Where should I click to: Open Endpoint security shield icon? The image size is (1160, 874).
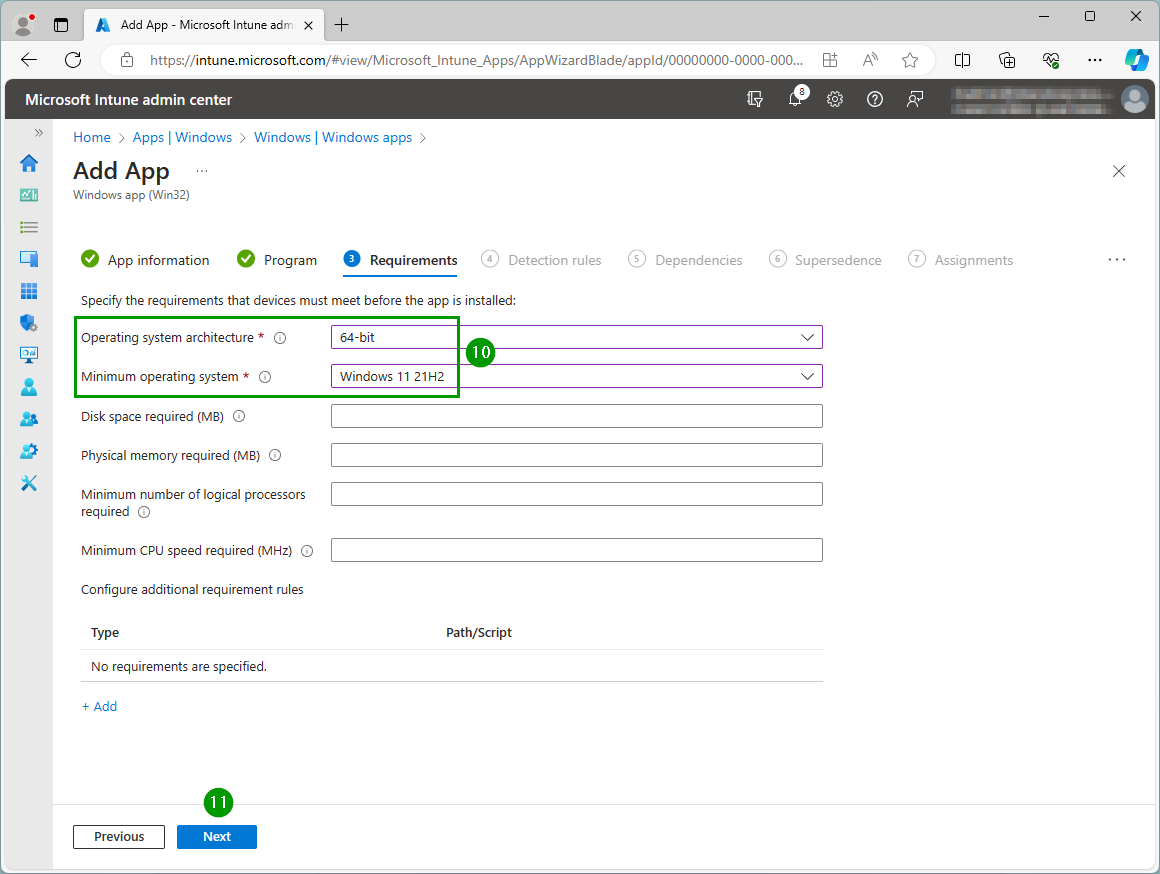point(29,323)
